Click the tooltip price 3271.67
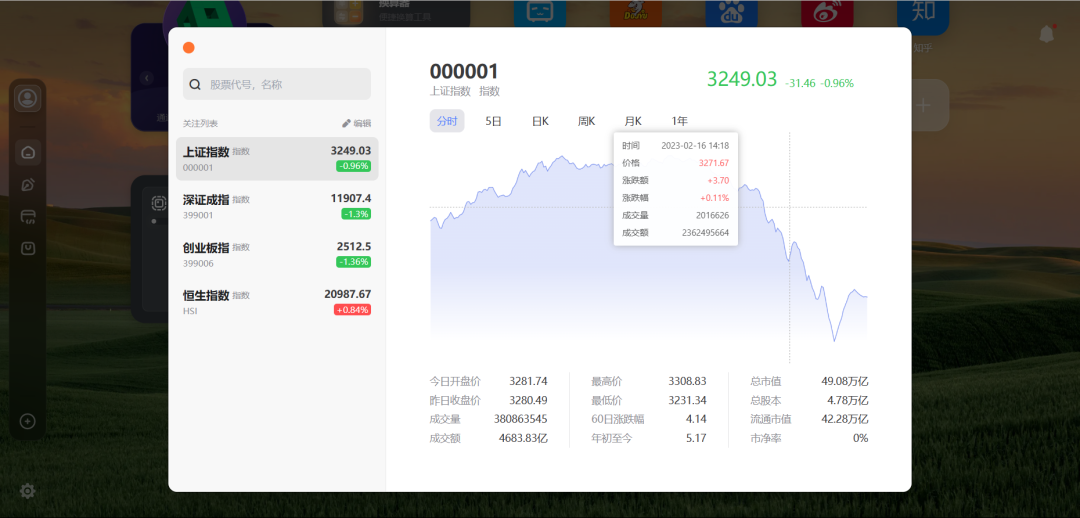Screen dimensions: 1080x518 [x=714, y=163]
